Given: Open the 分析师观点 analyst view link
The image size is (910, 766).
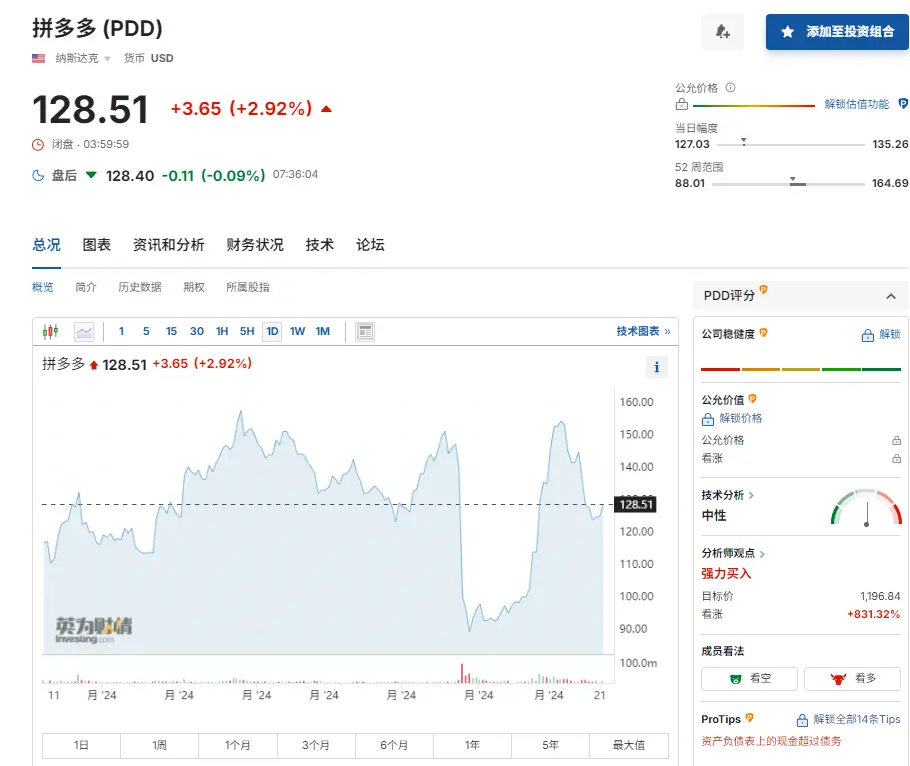Looking at the screenshot, I should click(x=733, y=554).
